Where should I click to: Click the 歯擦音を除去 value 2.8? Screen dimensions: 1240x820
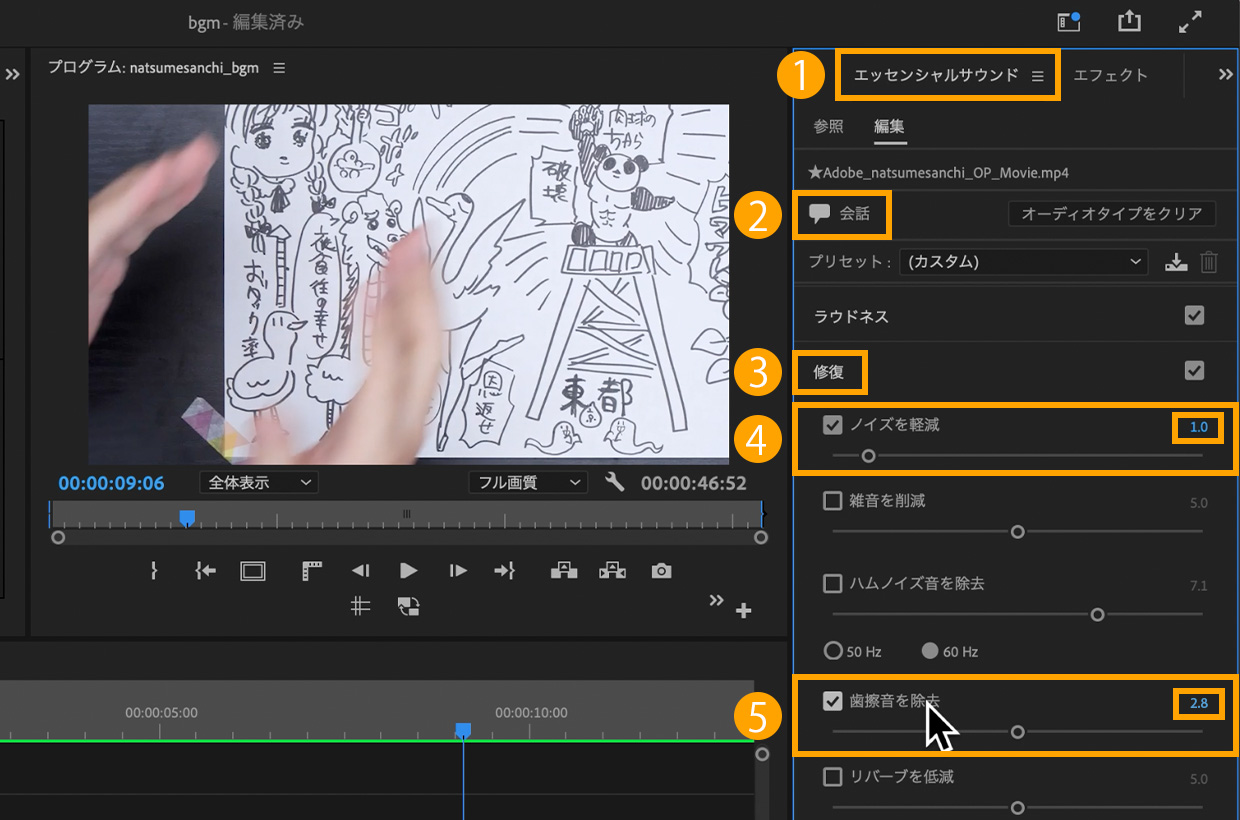tap(1199, 704)
